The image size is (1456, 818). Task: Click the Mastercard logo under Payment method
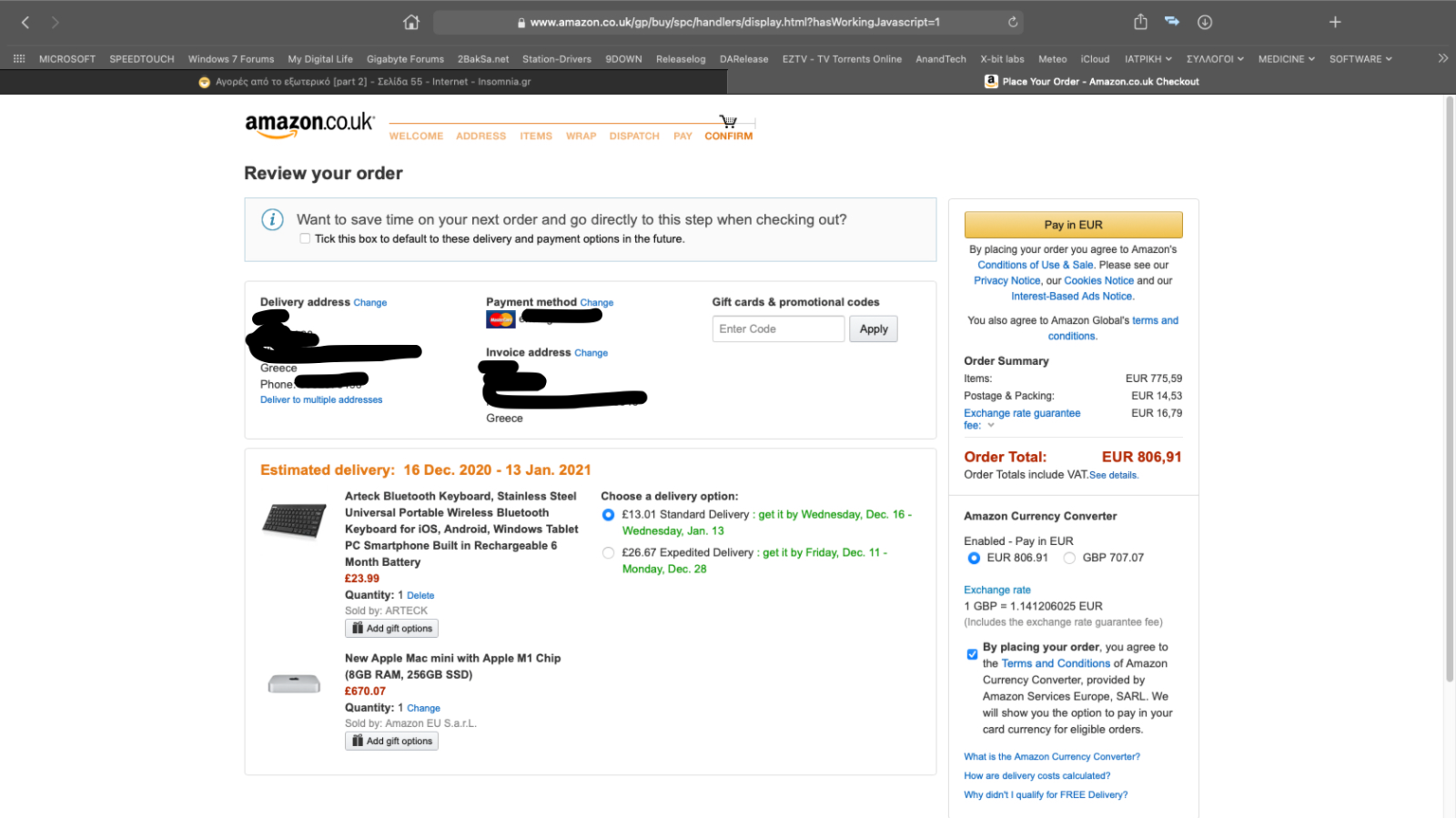point(500,319)
